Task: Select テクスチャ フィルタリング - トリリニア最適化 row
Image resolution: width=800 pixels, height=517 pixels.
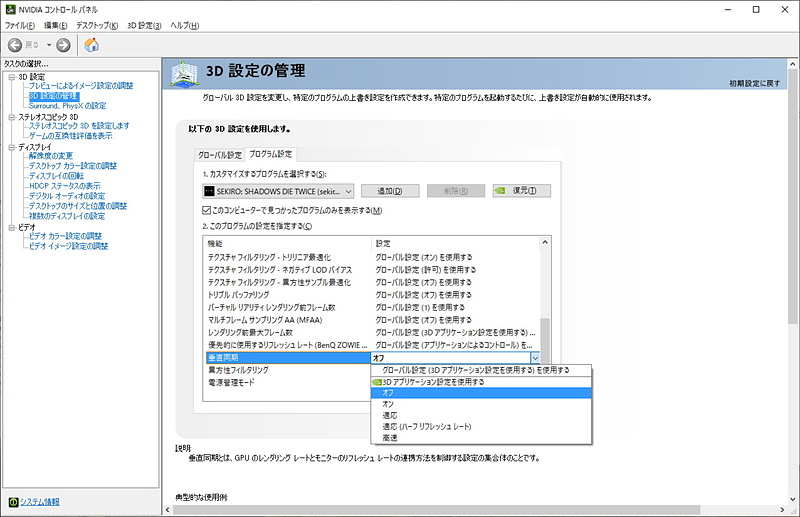Action: point(371,257)
